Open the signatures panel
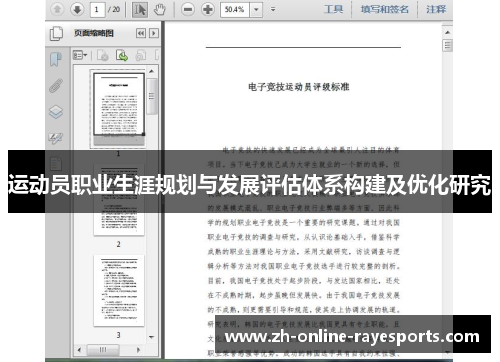Viewport: 500px width, 362px height. (56, 138)
